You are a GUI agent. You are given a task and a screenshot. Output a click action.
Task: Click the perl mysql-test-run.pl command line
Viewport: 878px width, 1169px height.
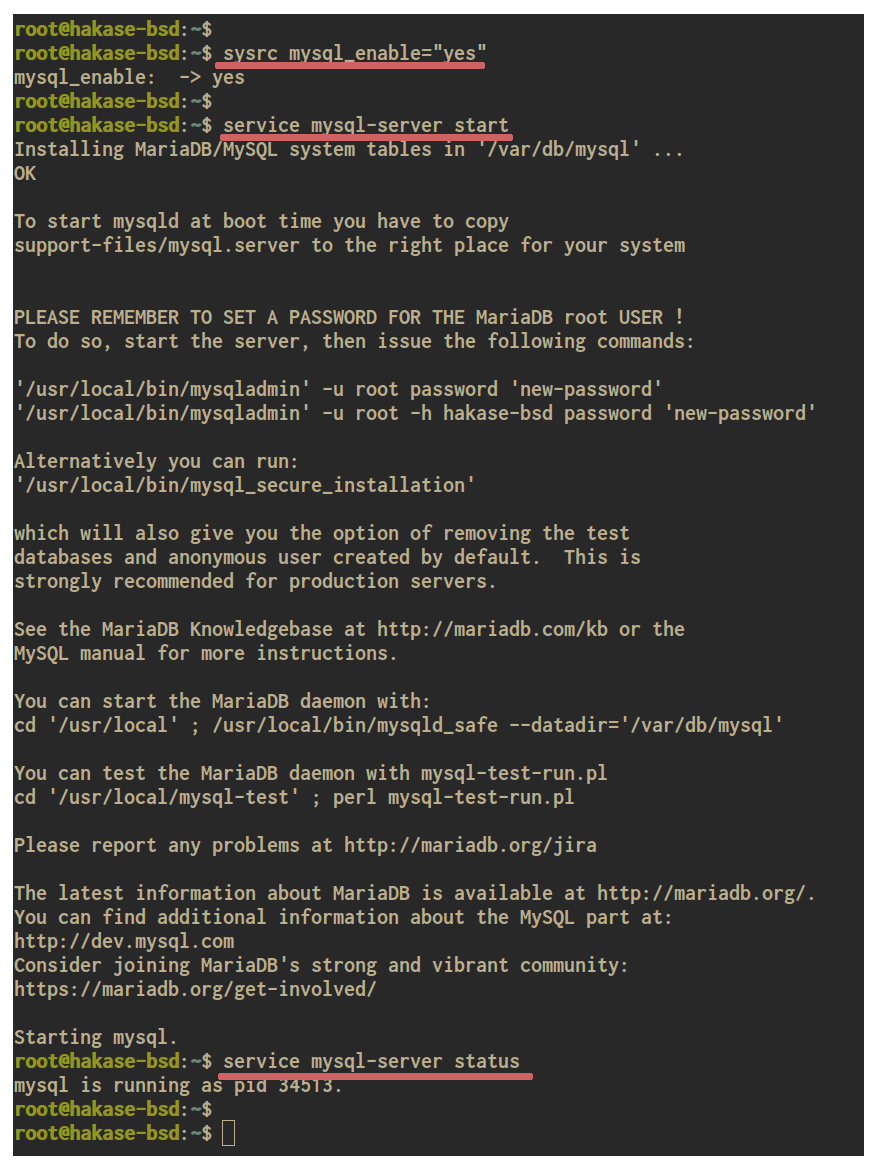[x=294, y=797]
